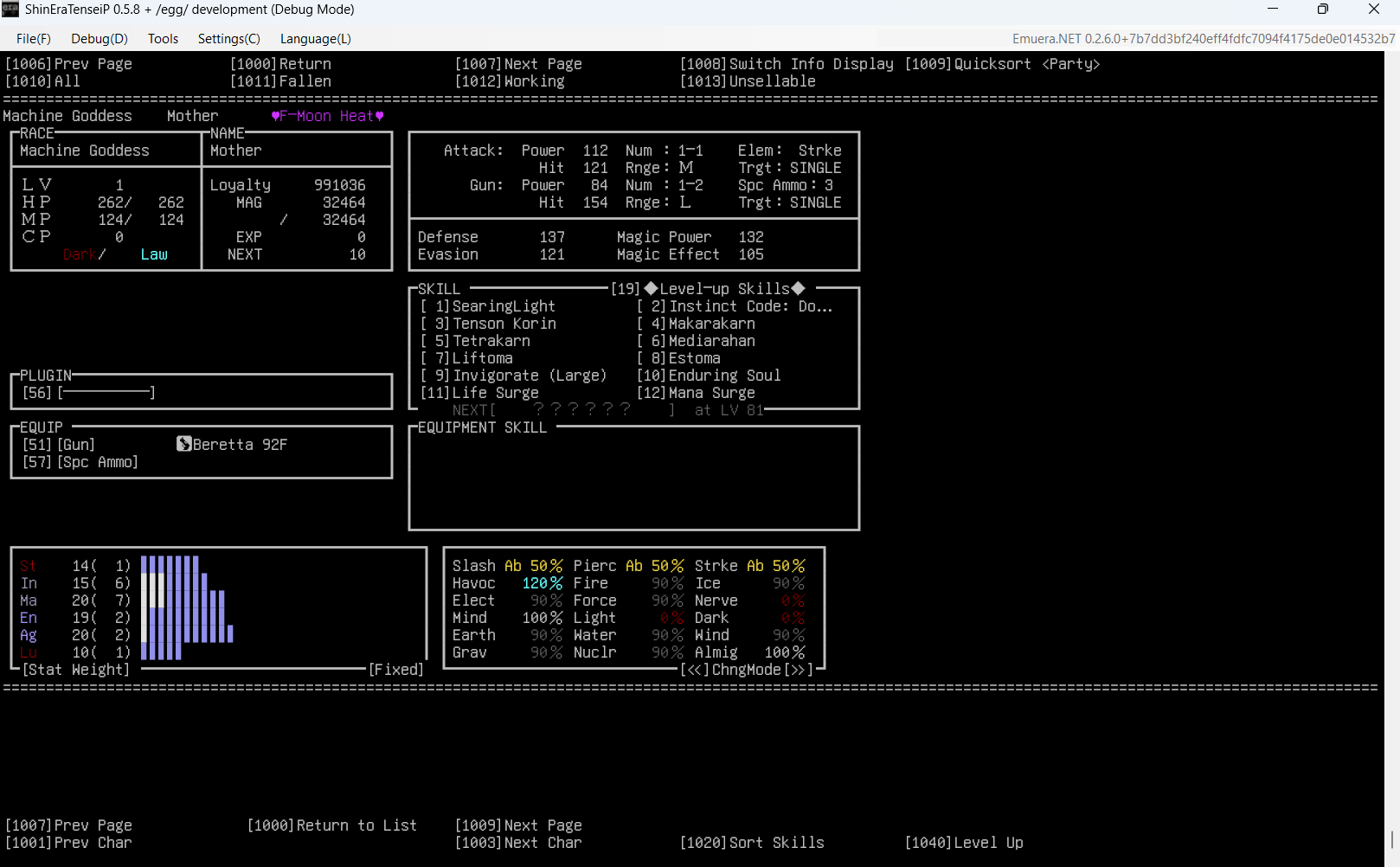Filter by [1013] Unsellable

point(748,81)
